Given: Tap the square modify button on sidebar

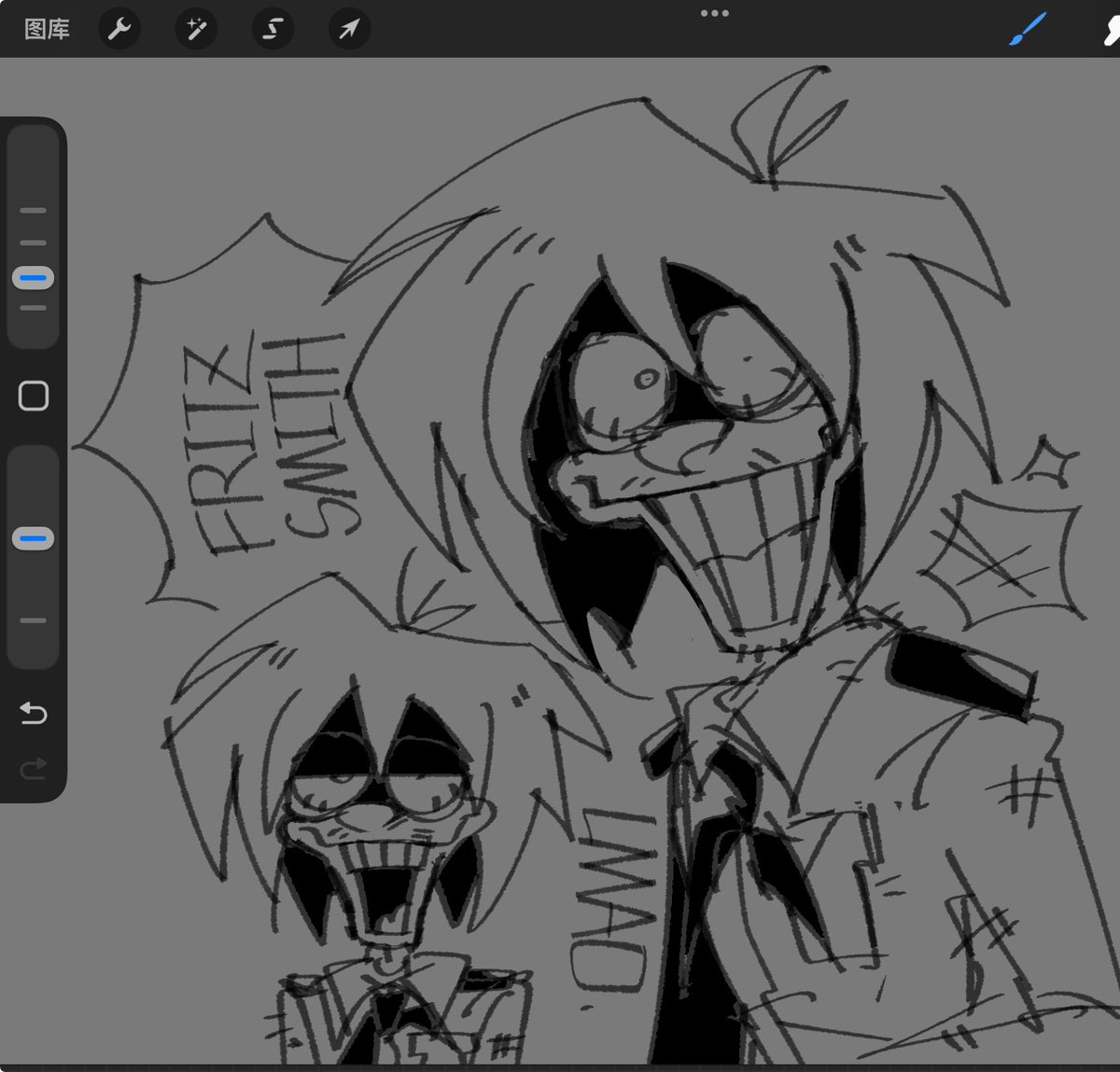Looking at the screenshot, I should click(34, 396).
